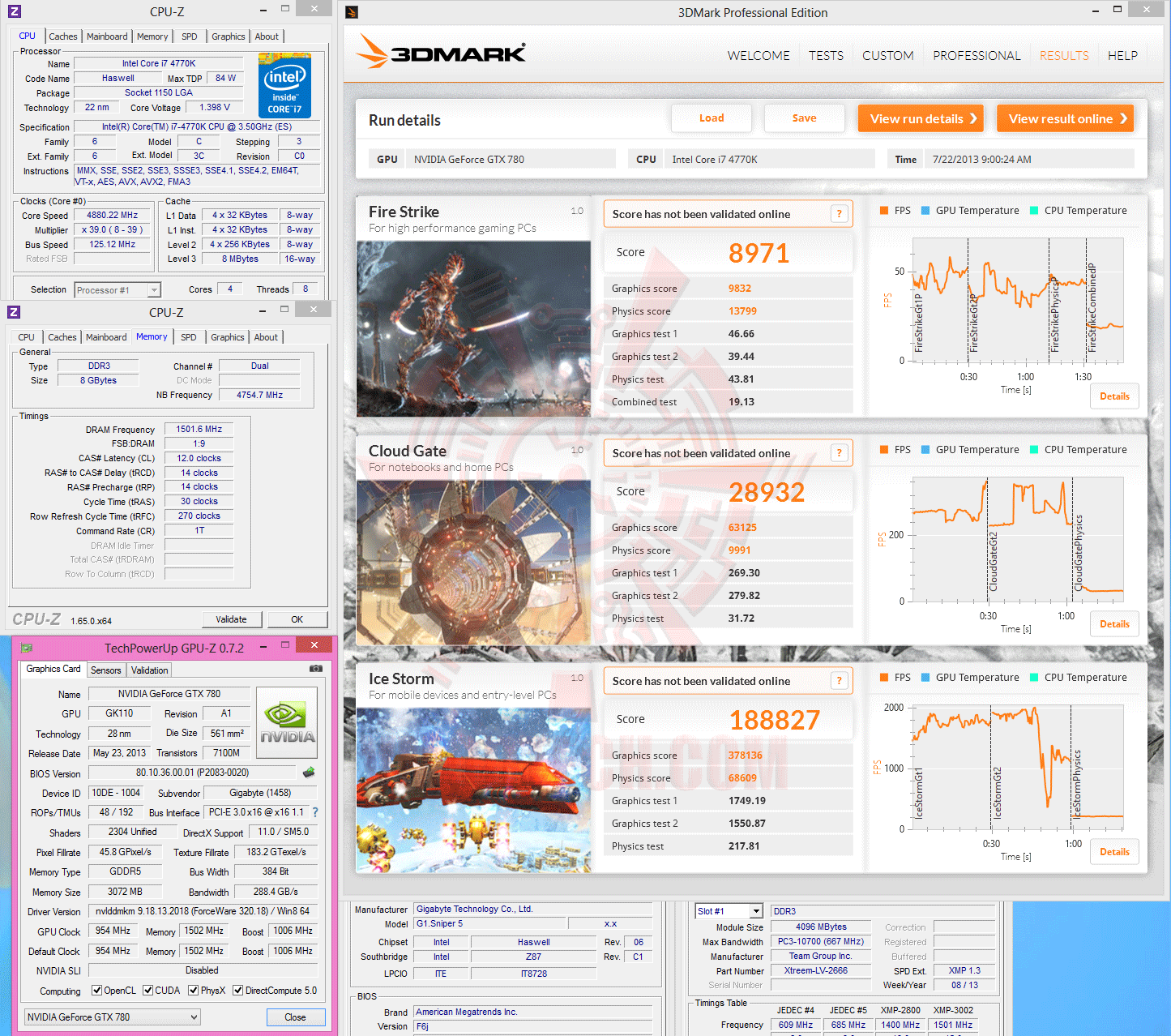
Task: Click the Core Speed field showing 4880.22 MHz
Action: point(113,216)
